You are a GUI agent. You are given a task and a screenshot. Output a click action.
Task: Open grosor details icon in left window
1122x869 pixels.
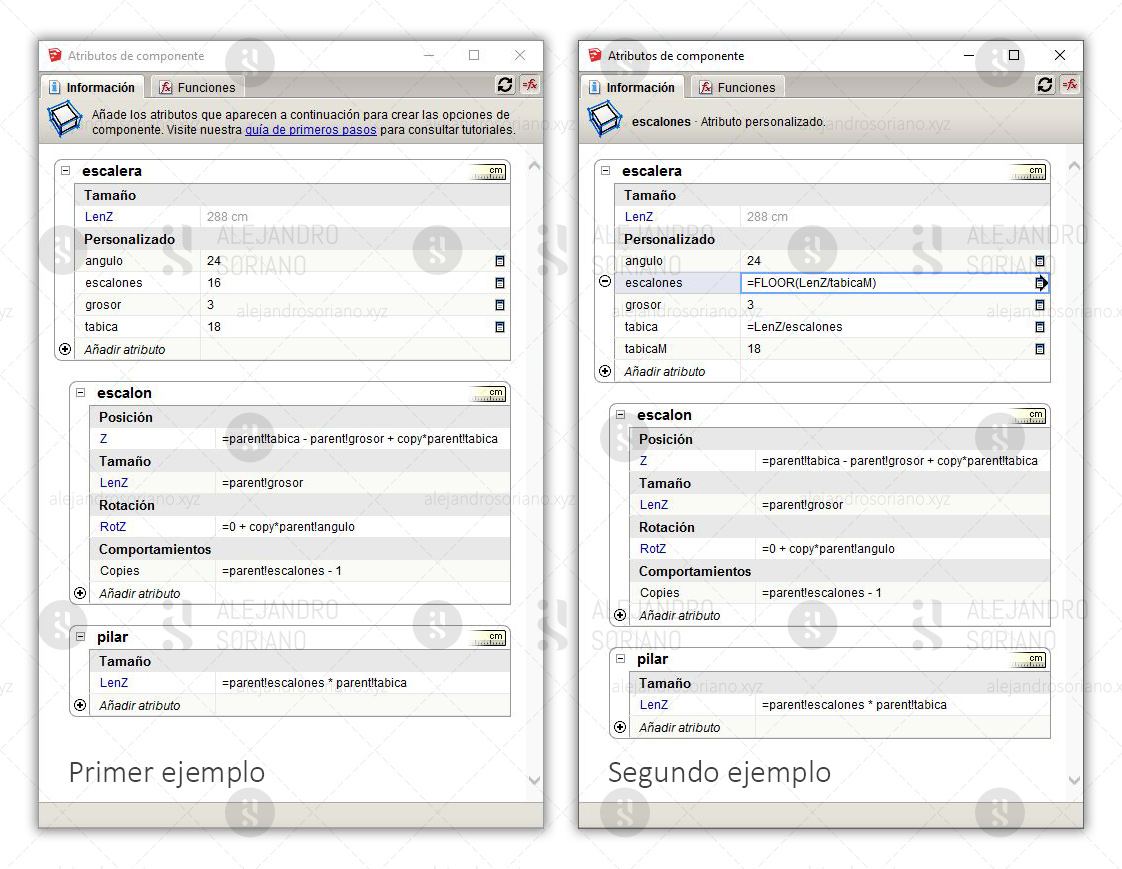(x=500, y=305)
